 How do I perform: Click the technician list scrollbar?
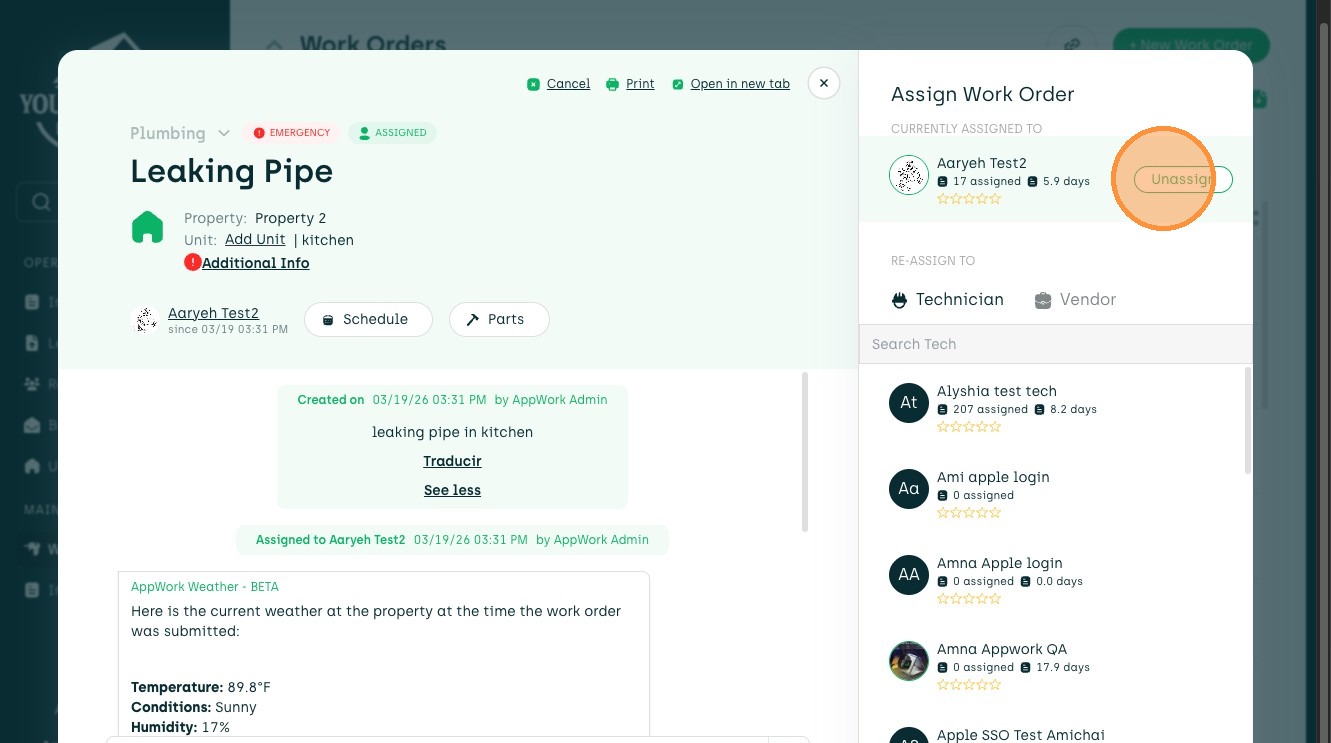(1248, 420)
